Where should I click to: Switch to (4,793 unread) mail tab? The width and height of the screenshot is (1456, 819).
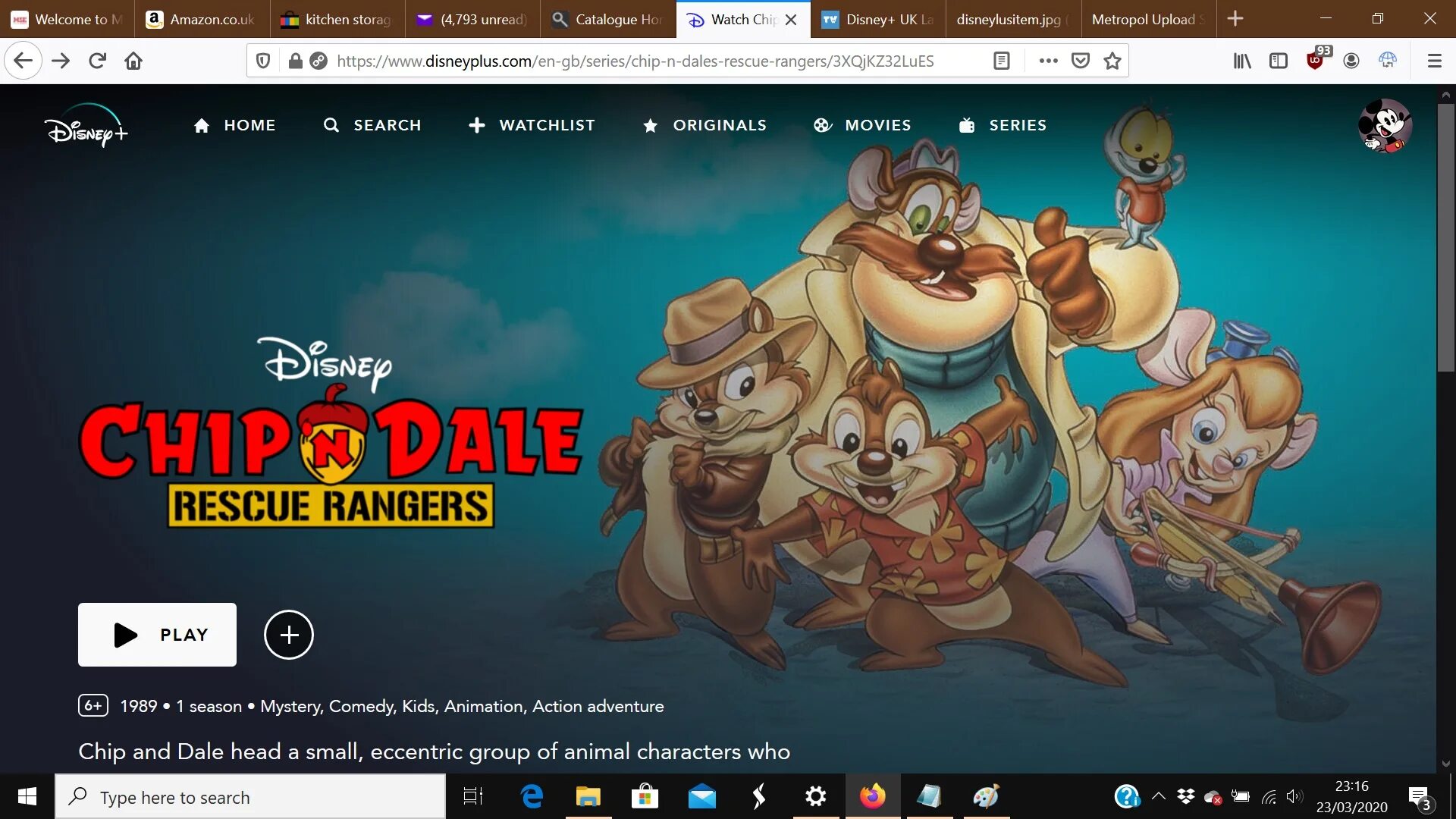[472, 19]
